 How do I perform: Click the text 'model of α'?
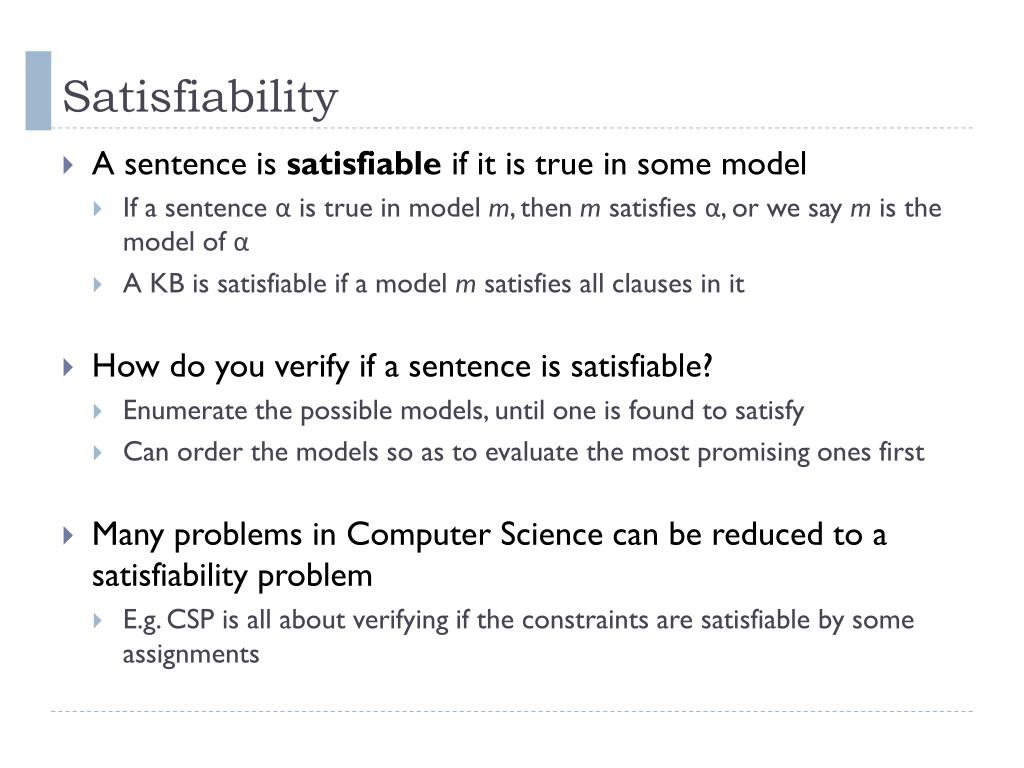[x=185, y=242]
